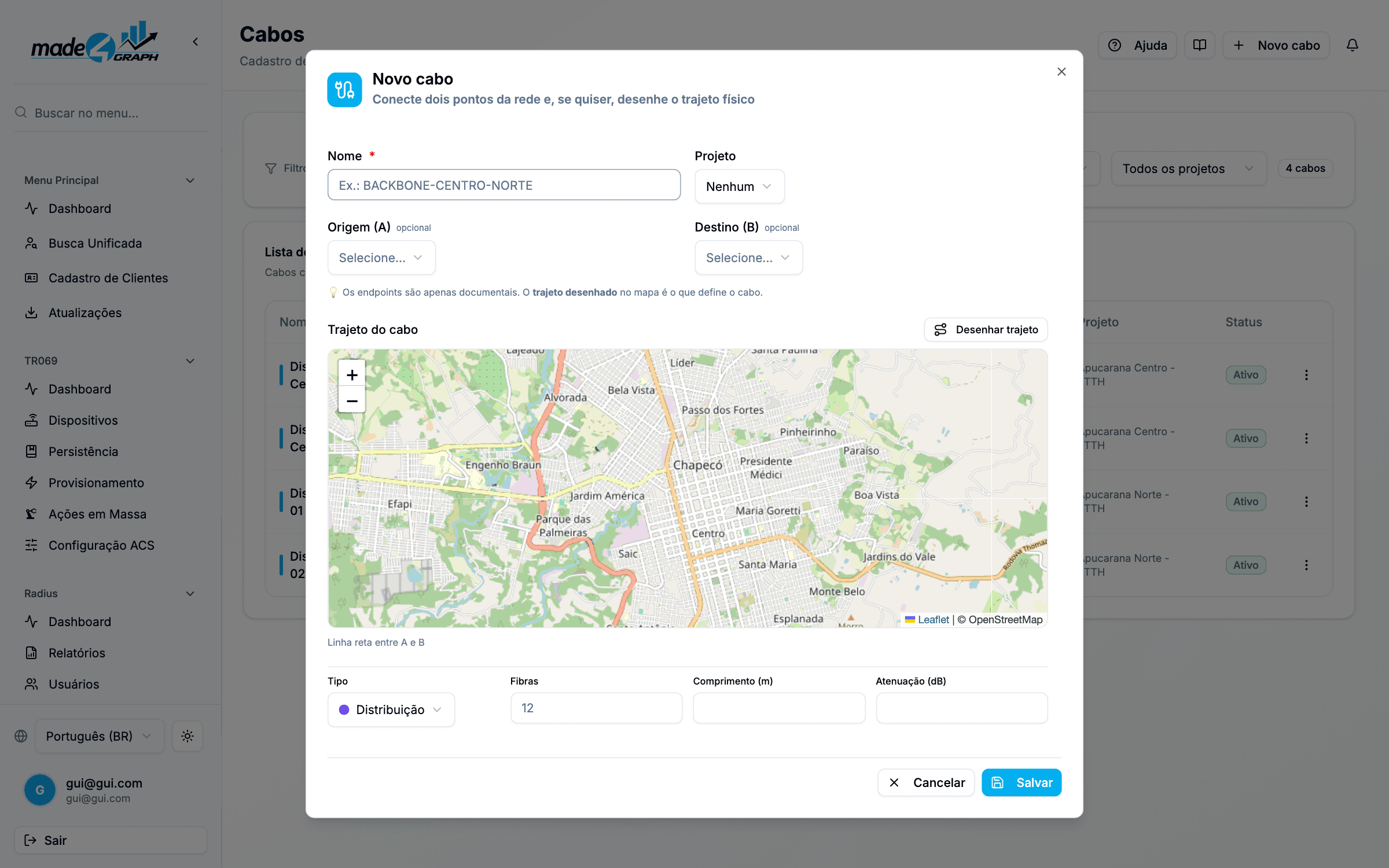This screenshot has width=1389, height=868.
Task: Click the Status column header
Action: [x=1243, y=322]
